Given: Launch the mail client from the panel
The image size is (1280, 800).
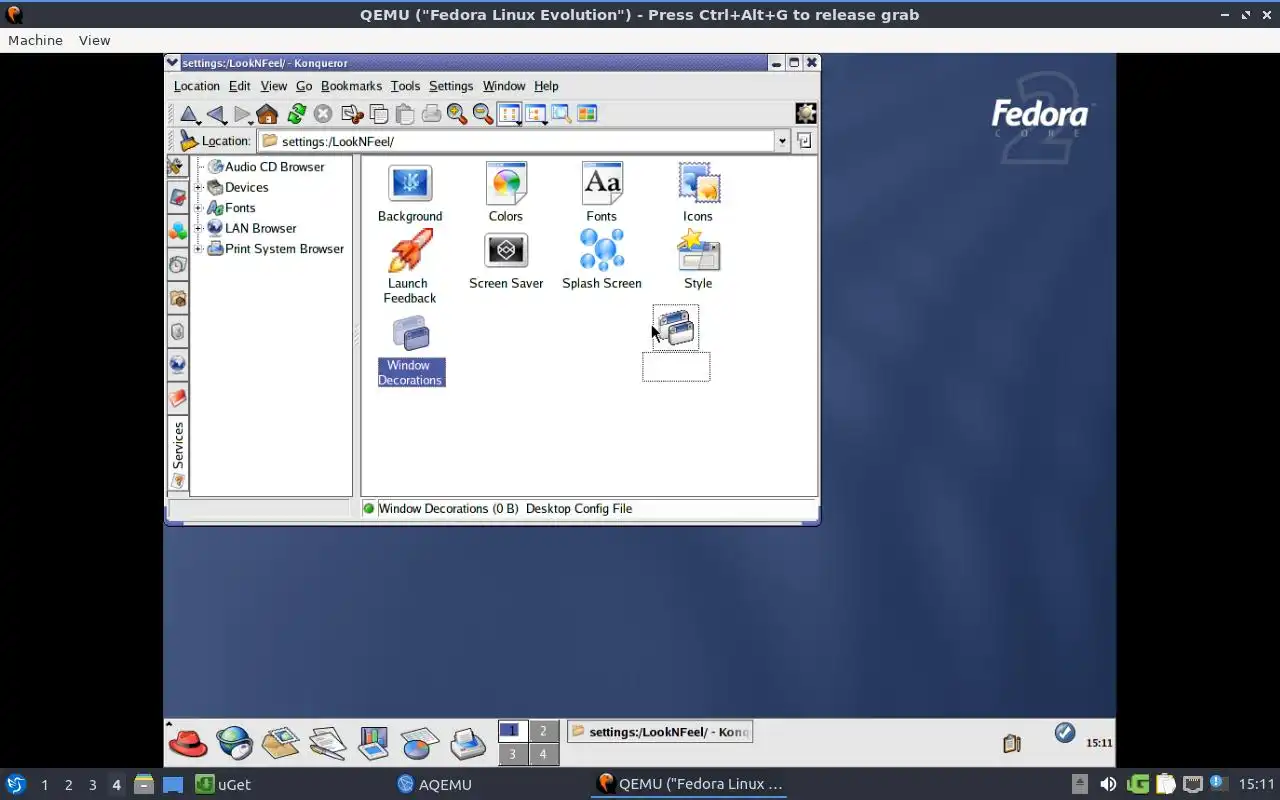Looking at the screenshot, I should (281, 742).
